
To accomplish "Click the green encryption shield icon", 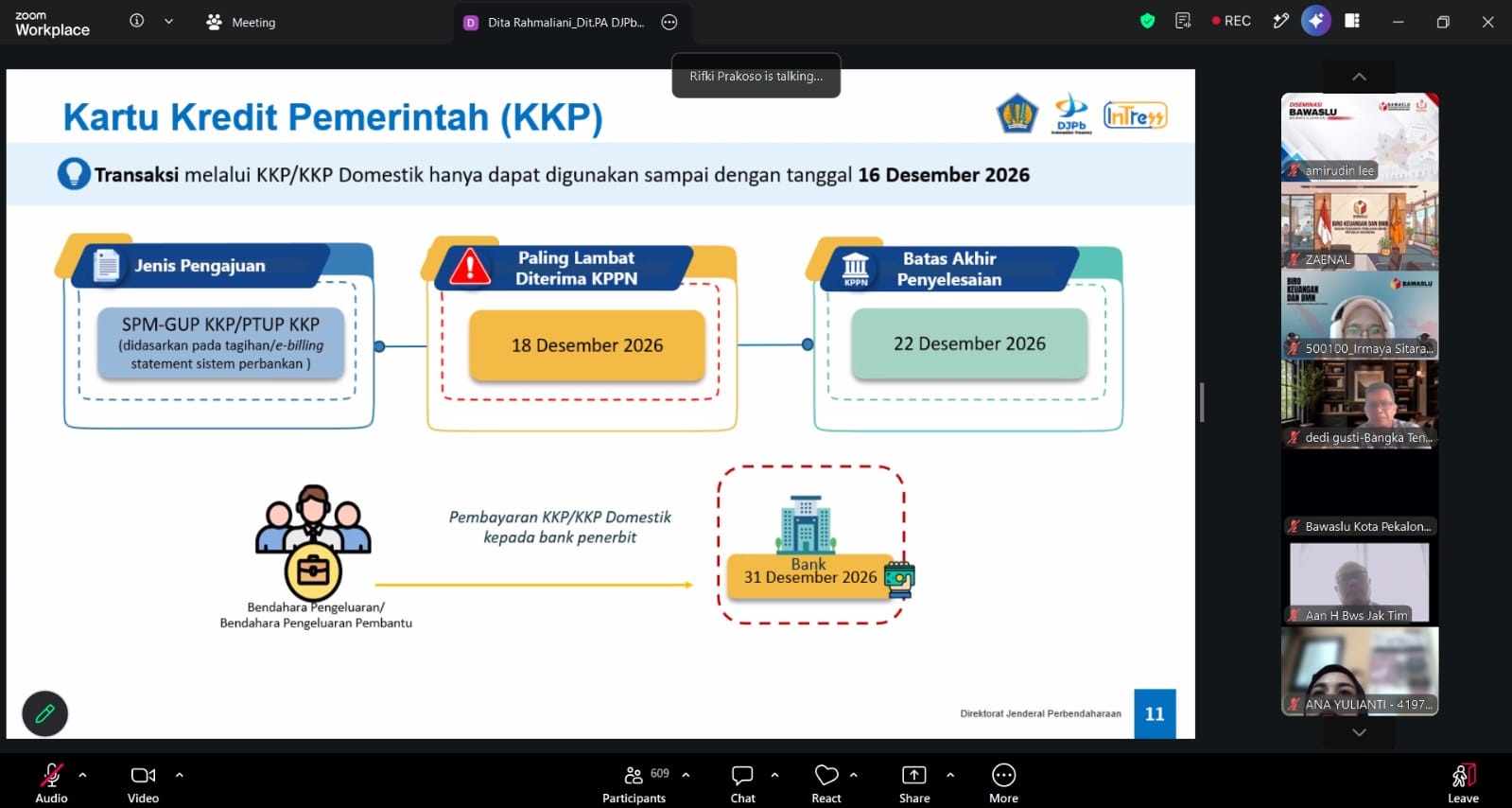I will click(1147, 21).
